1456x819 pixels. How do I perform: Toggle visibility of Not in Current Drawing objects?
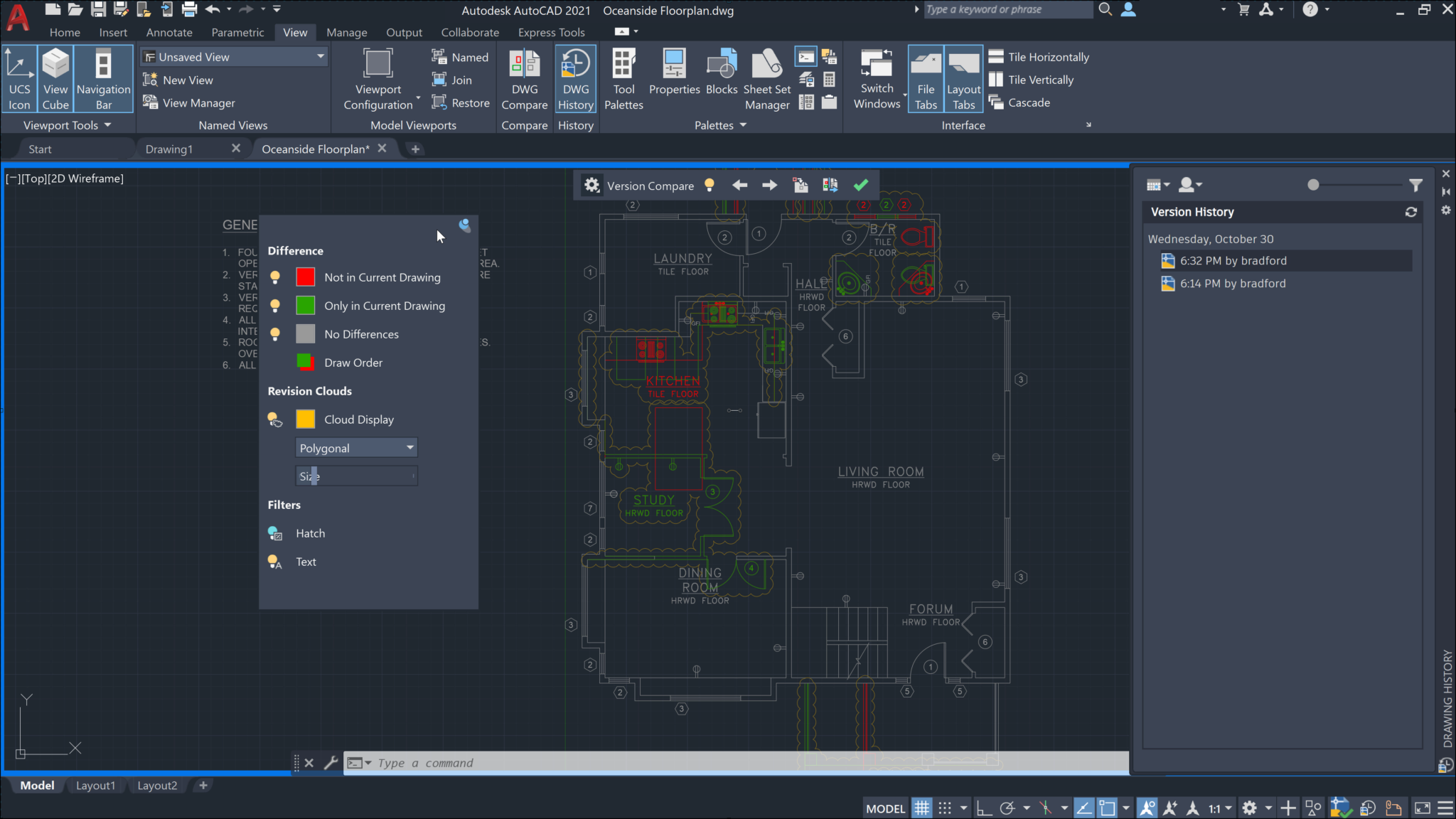(274, 277)
